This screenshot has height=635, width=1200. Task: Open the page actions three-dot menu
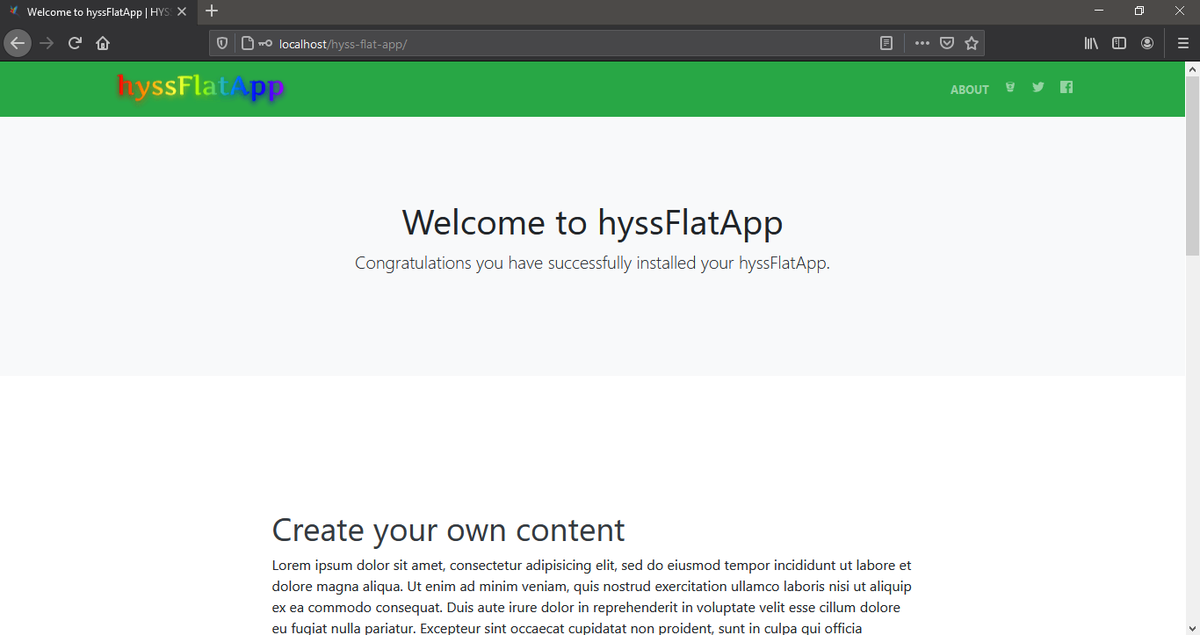pos(921,44)
